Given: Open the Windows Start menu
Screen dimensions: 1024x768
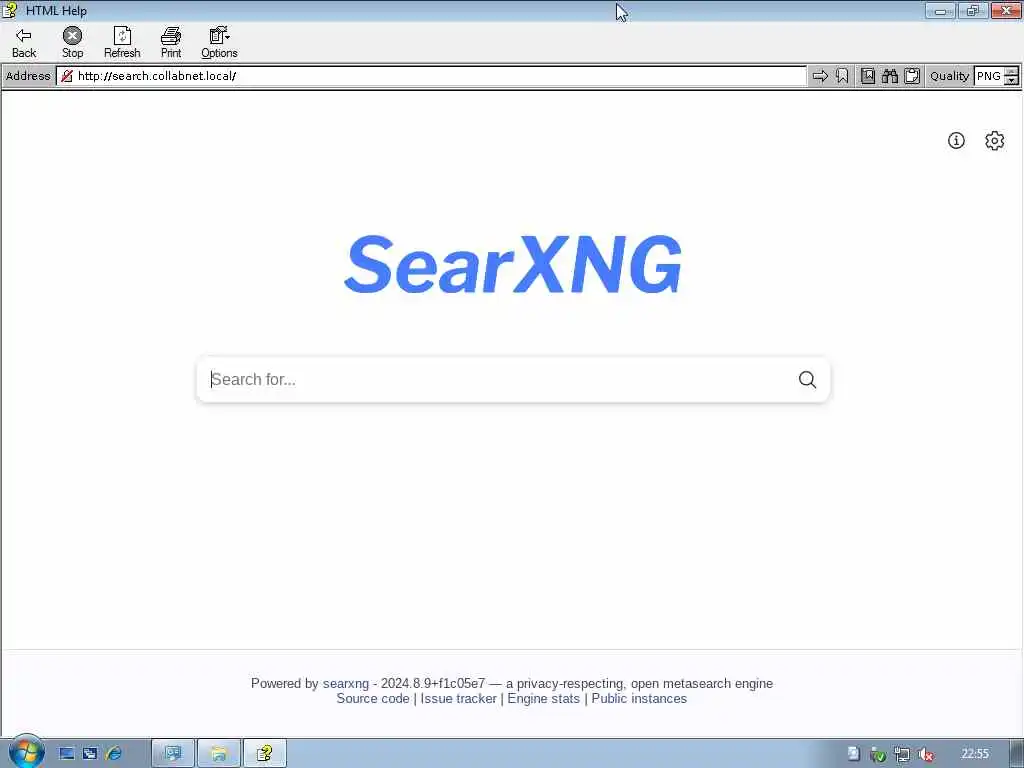Looking at the screenshot, I should pos(26,752).
